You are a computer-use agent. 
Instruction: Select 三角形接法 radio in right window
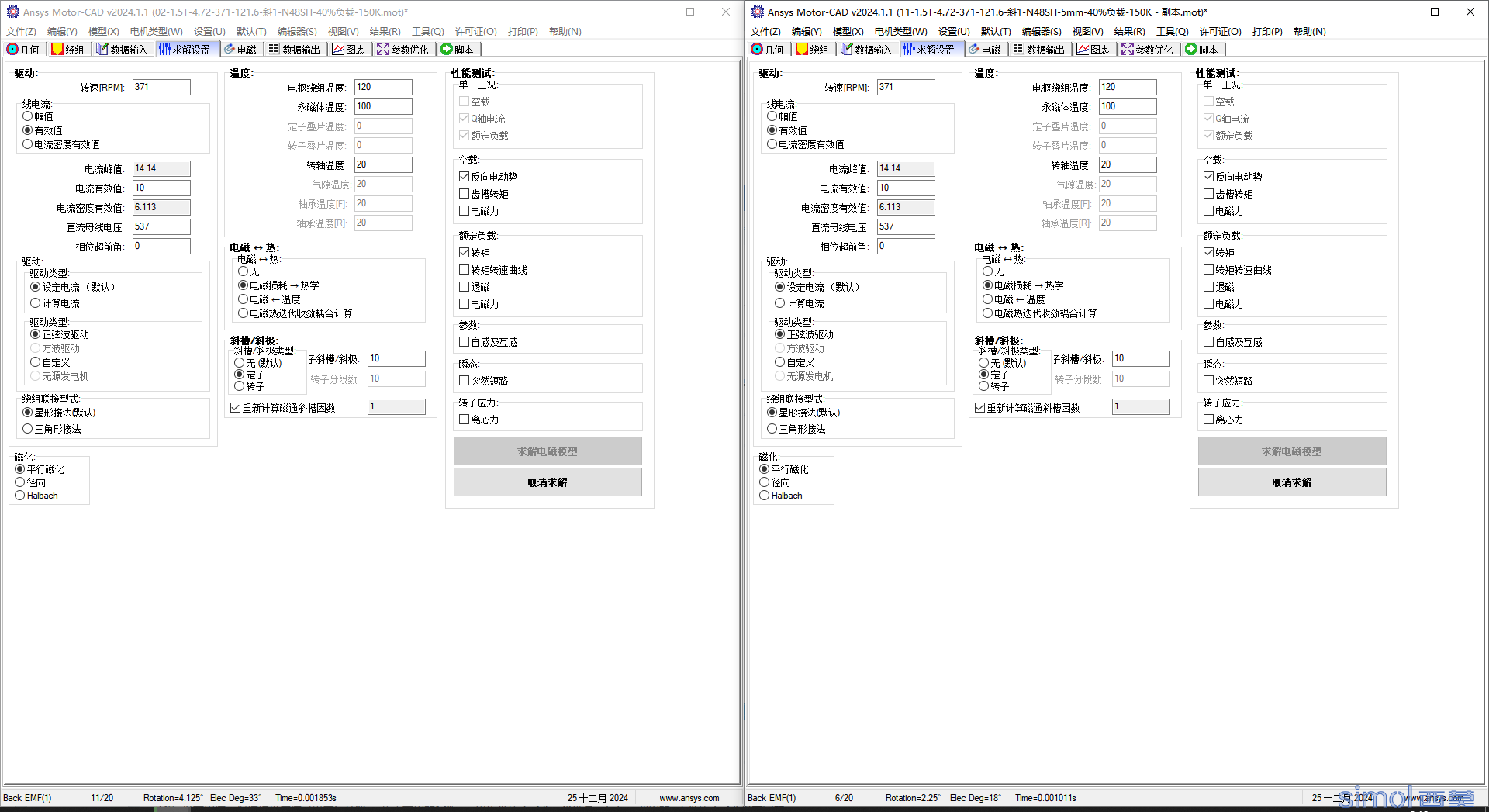coord(772,429)
